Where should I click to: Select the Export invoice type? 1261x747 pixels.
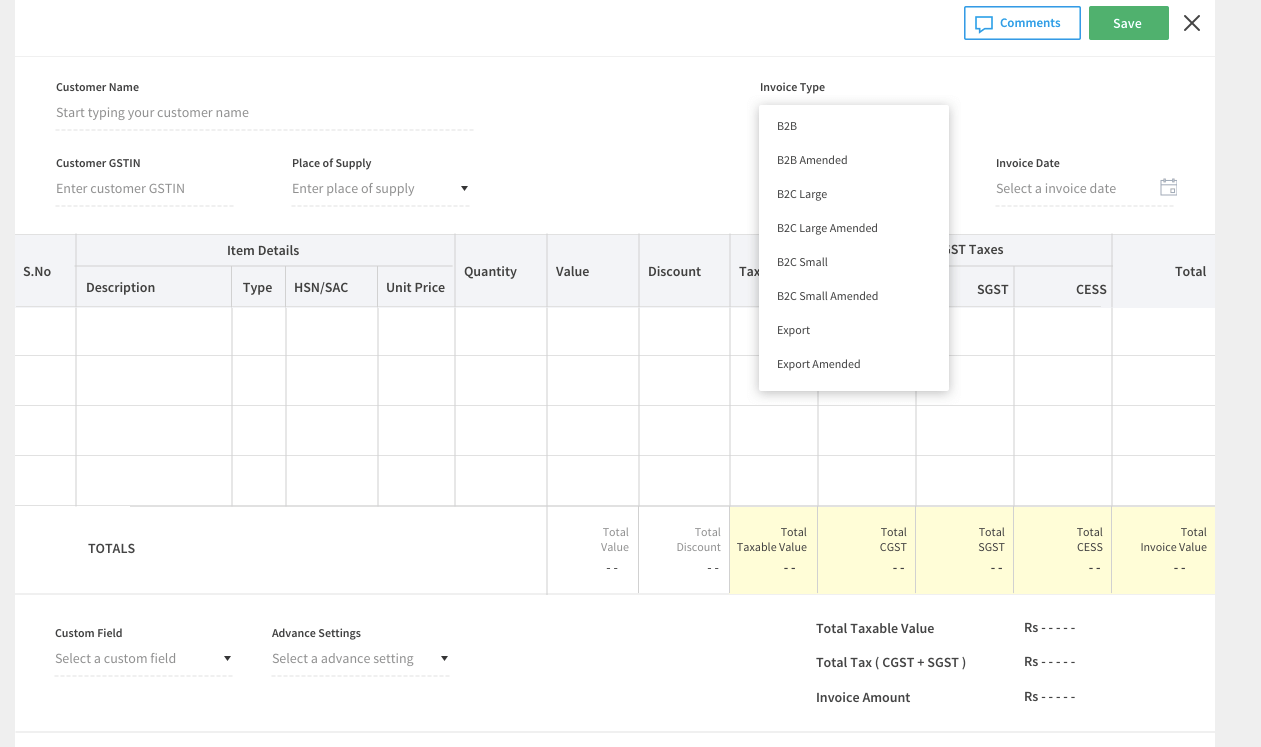[793, 329]
